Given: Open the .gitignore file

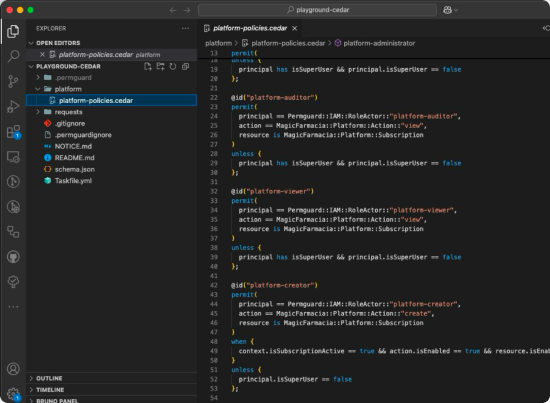Looking at the screenshot, I should pyautogui.click(x=112, y=123).
